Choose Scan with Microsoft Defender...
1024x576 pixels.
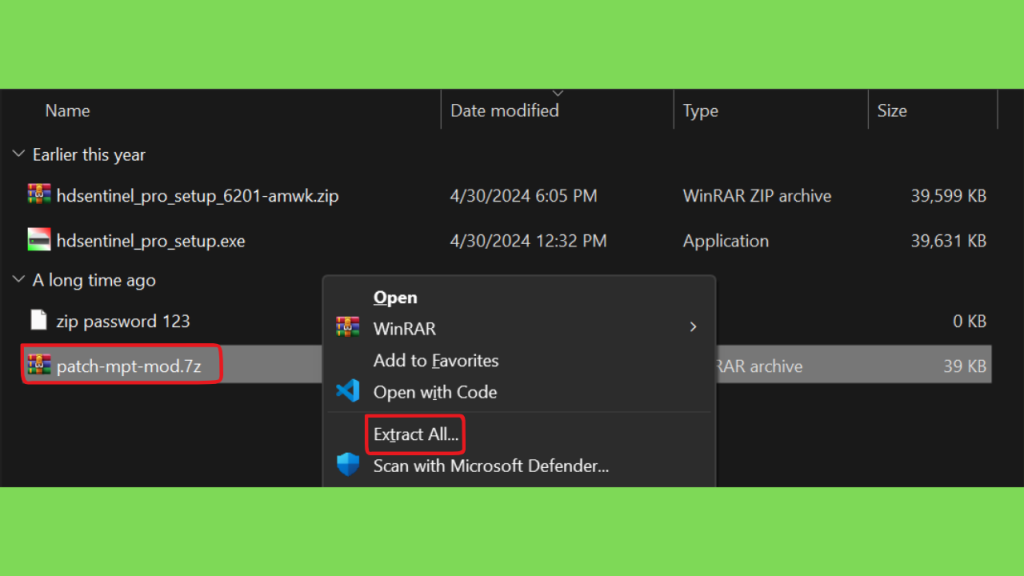[490, 466]
